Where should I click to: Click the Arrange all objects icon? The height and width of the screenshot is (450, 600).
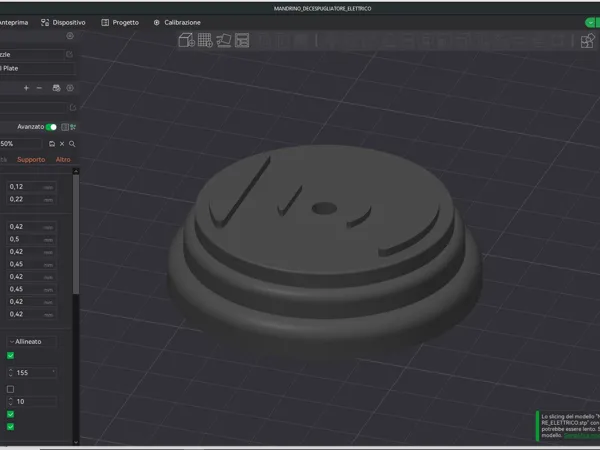click(x=242, y=40)
